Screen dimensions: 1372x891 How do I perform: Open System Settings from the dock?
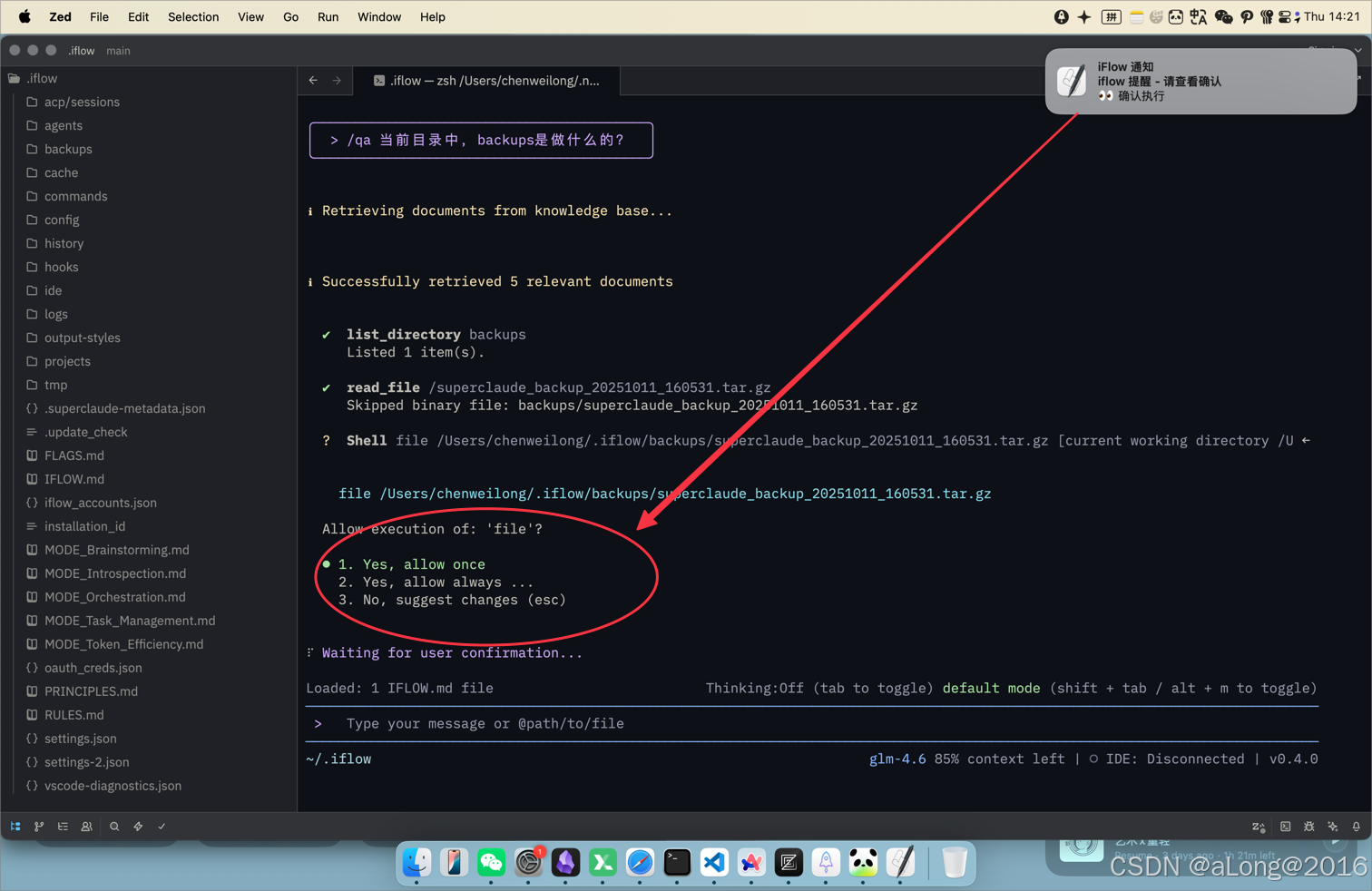(x=528, y=862)
